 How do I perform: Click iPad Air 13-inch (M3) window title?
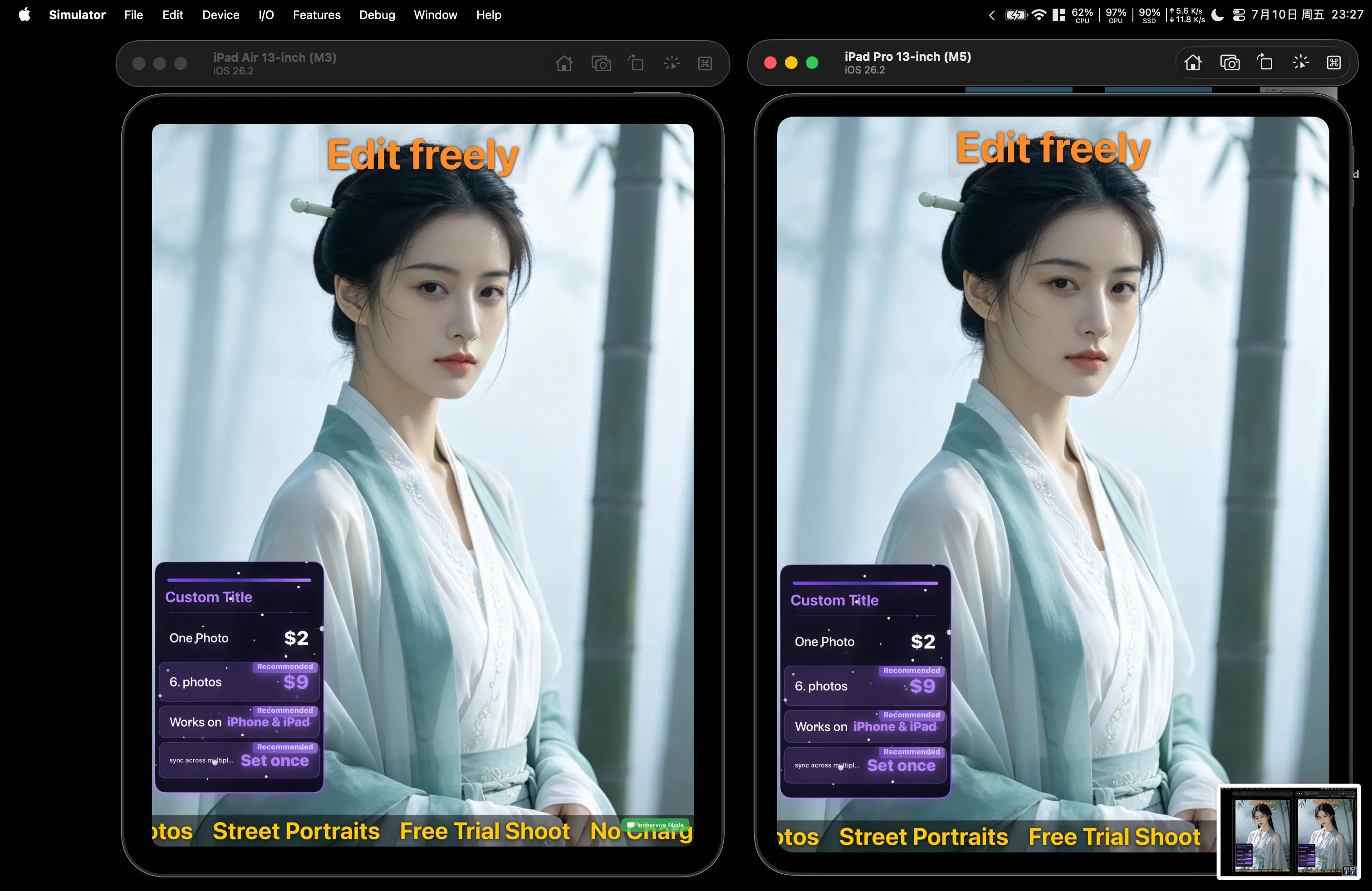point(274,58)
